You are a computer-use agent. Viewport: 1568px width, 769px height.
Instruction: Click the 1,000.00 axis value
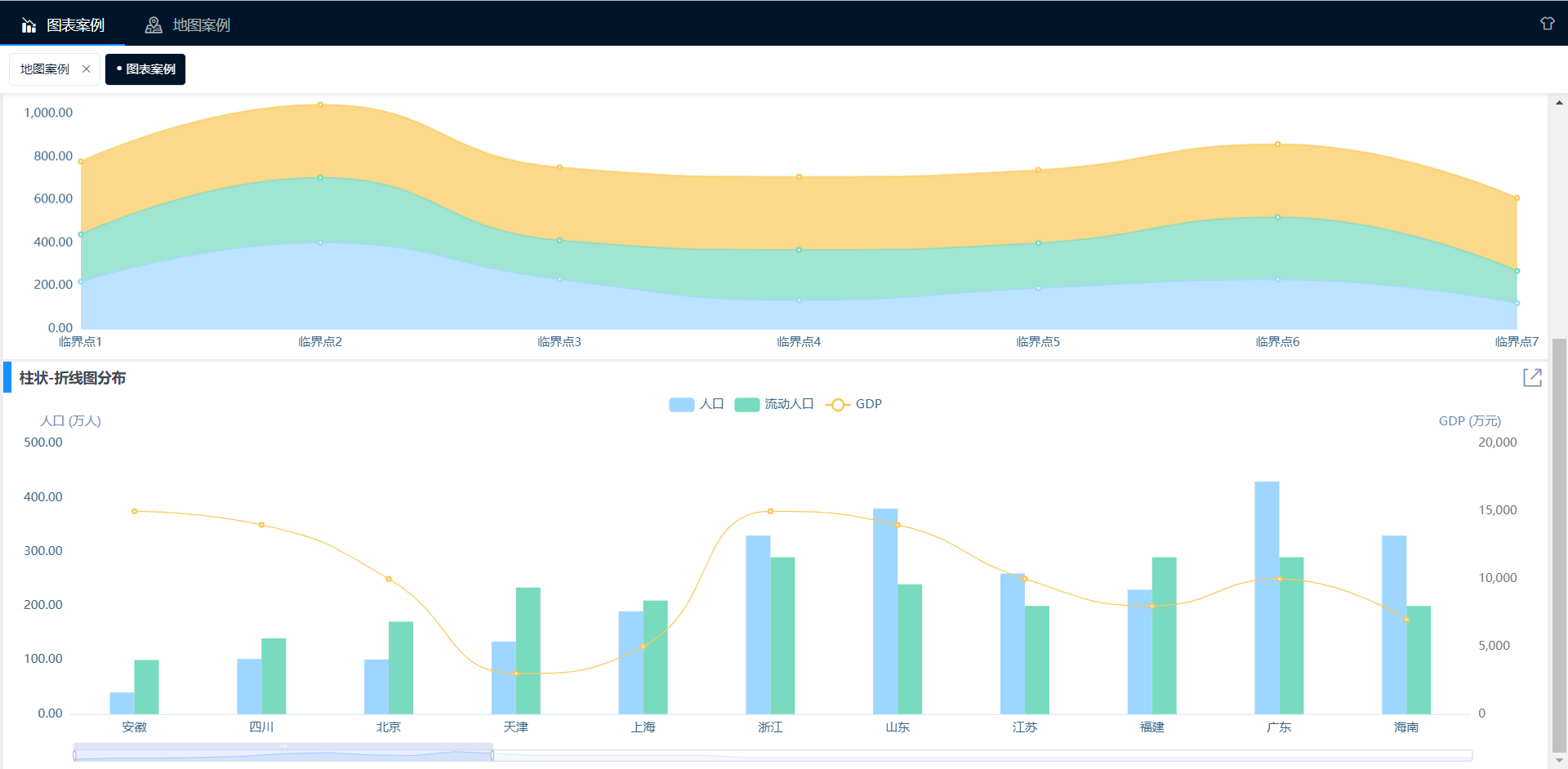point(48,113)
